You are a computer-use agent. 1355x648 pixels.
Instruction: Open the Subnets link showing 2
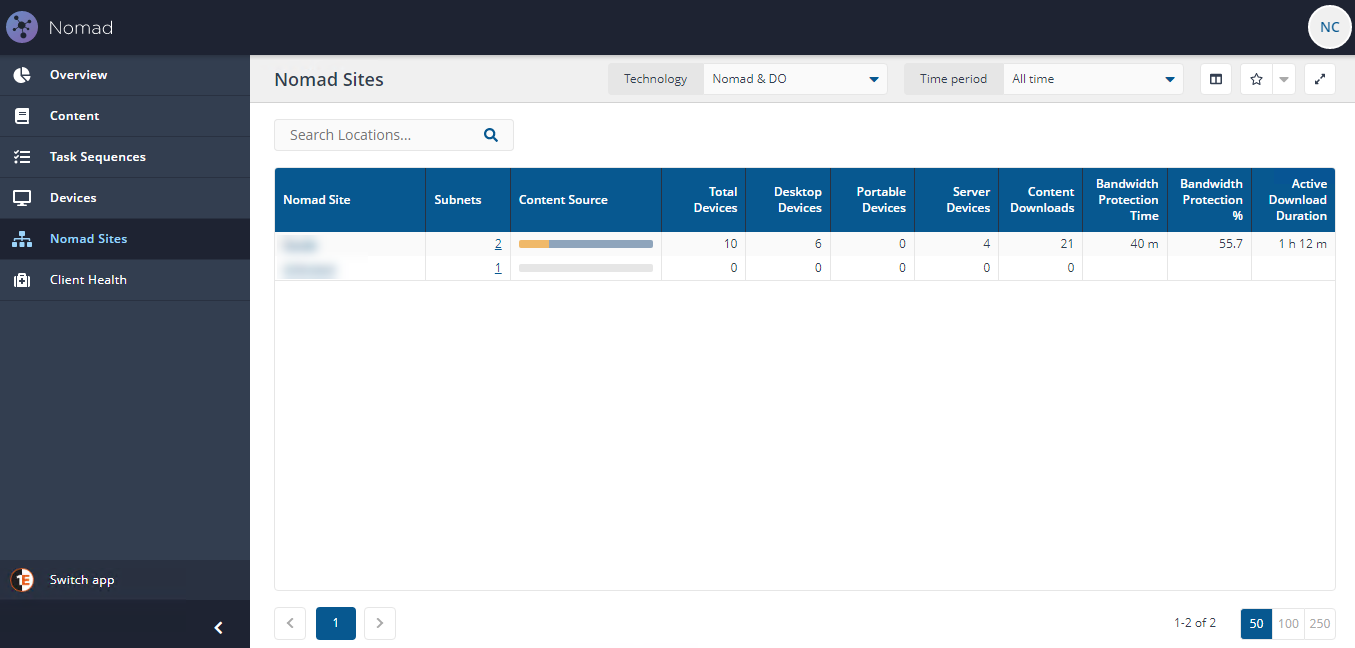pos(498,244)
